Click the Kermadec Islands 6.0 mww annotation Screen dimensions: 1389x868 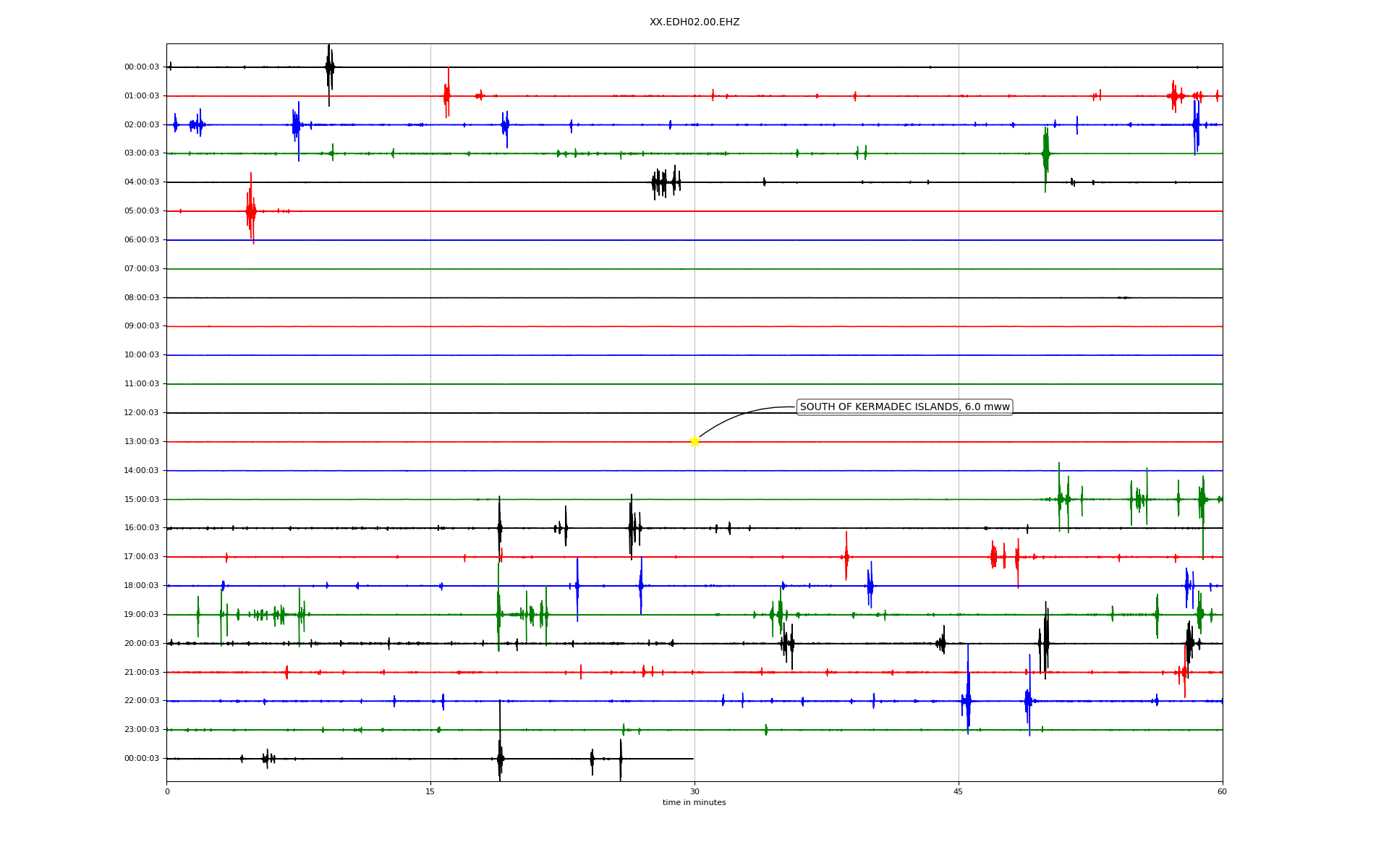904,407
